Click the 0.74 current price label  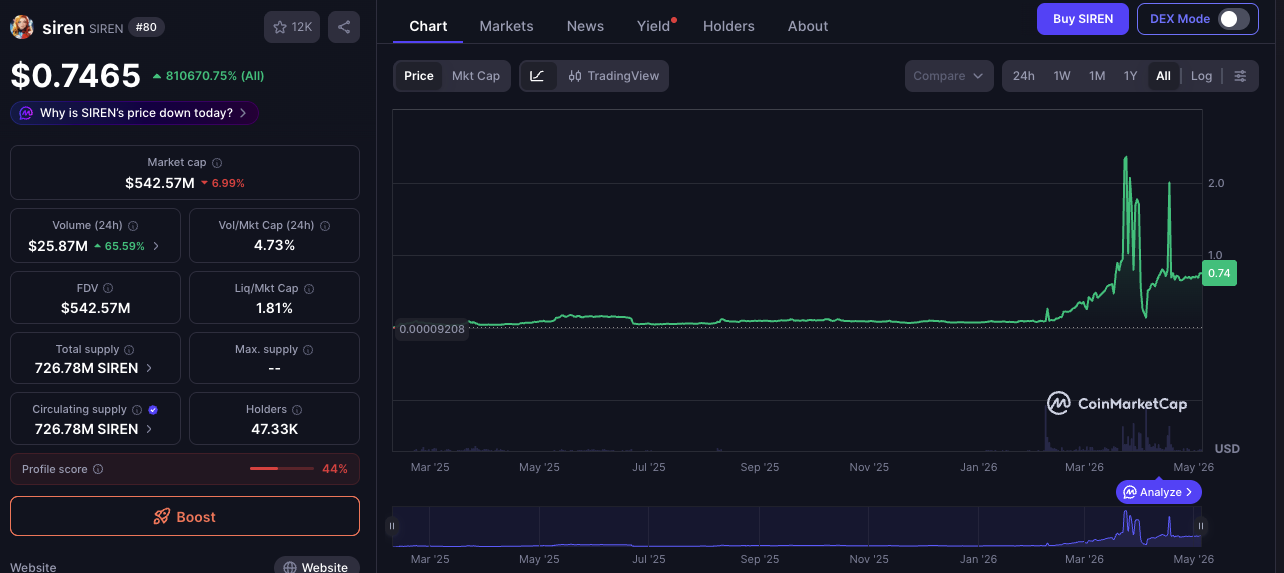[x=1219, y=273]
